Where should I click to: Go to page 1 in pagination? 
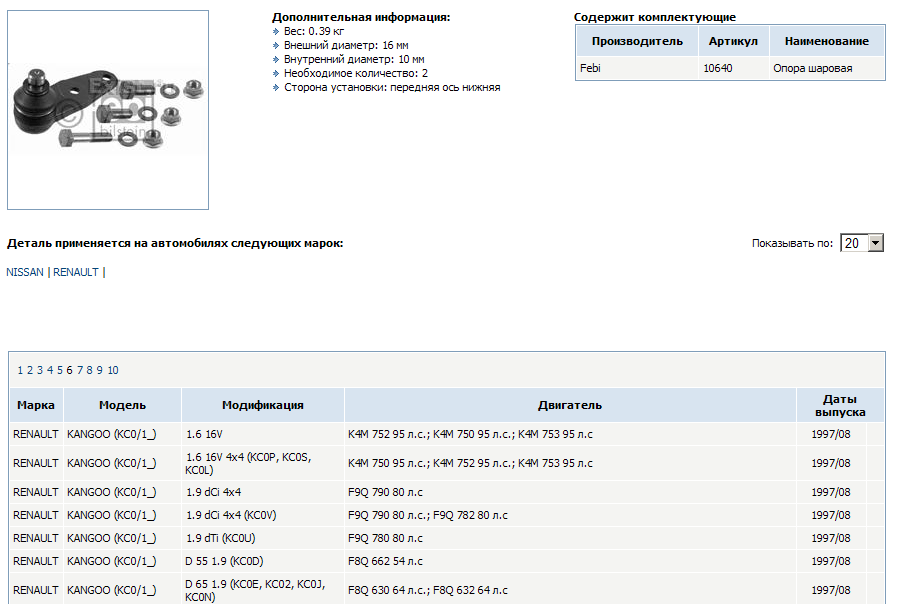20,370
